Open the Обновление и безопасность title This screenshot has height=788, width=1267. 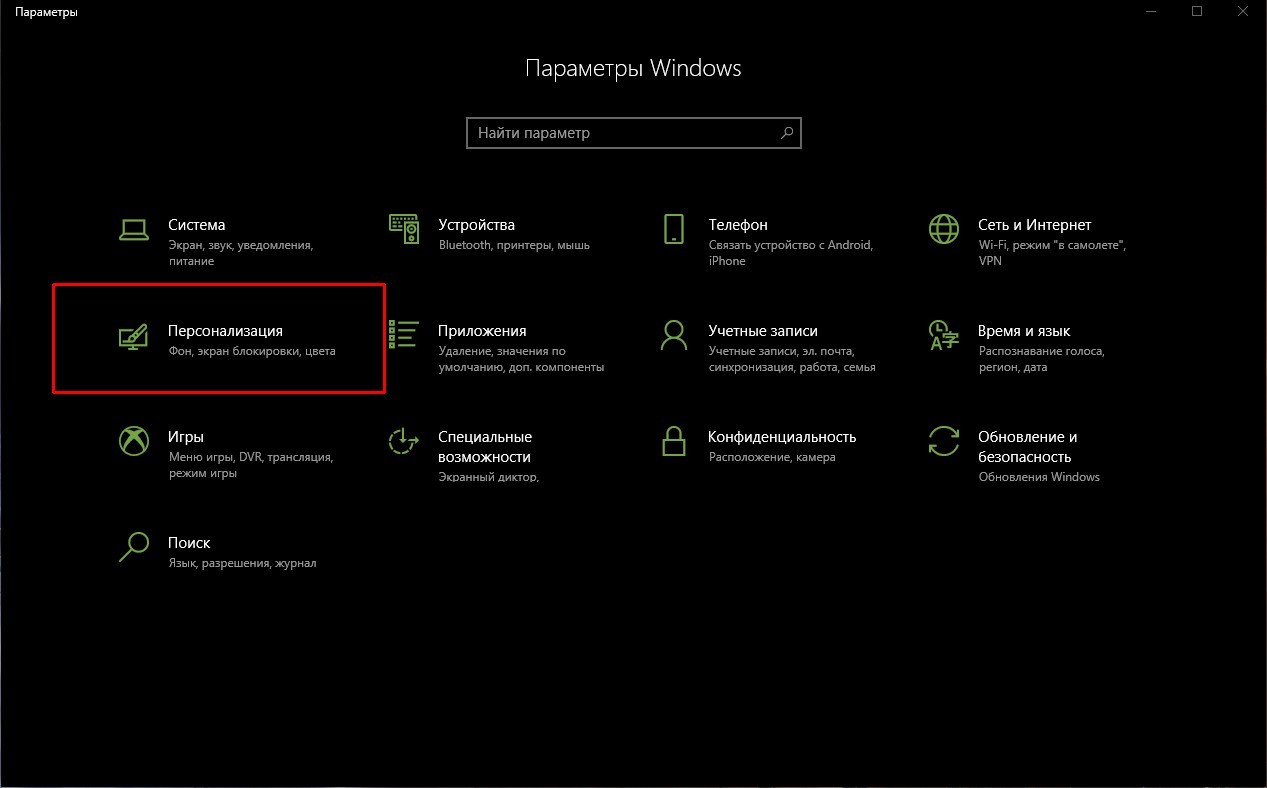pos(1028,446)
